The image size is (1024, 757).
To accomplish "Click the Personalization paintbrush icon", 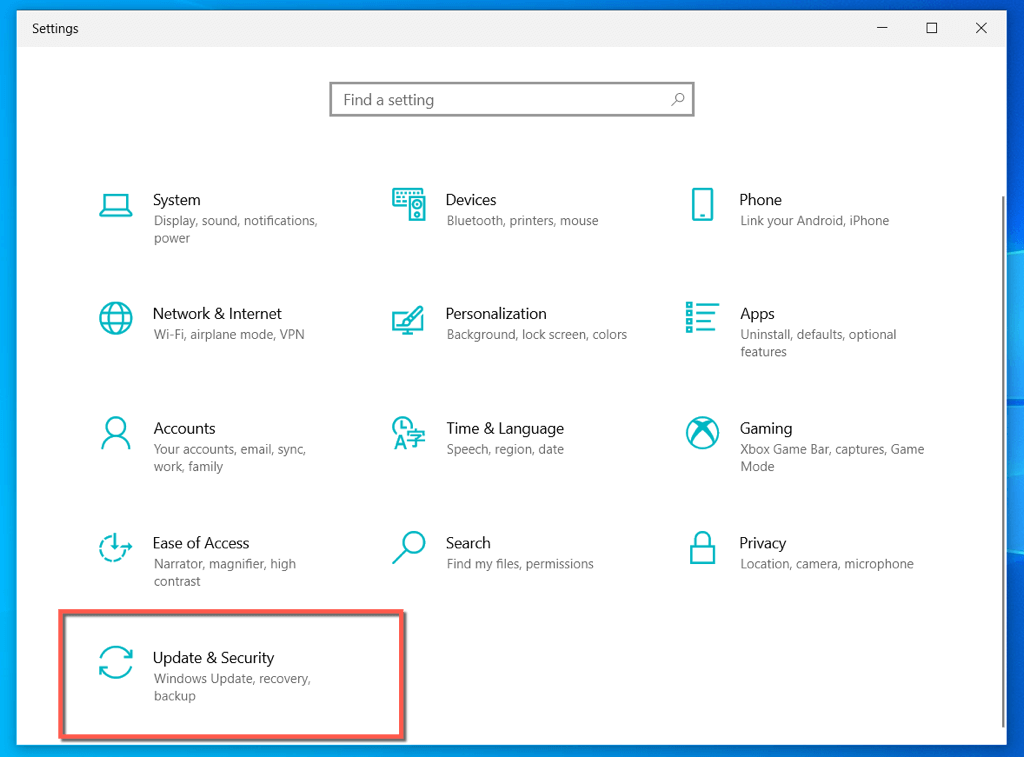I will click(408, 320).
